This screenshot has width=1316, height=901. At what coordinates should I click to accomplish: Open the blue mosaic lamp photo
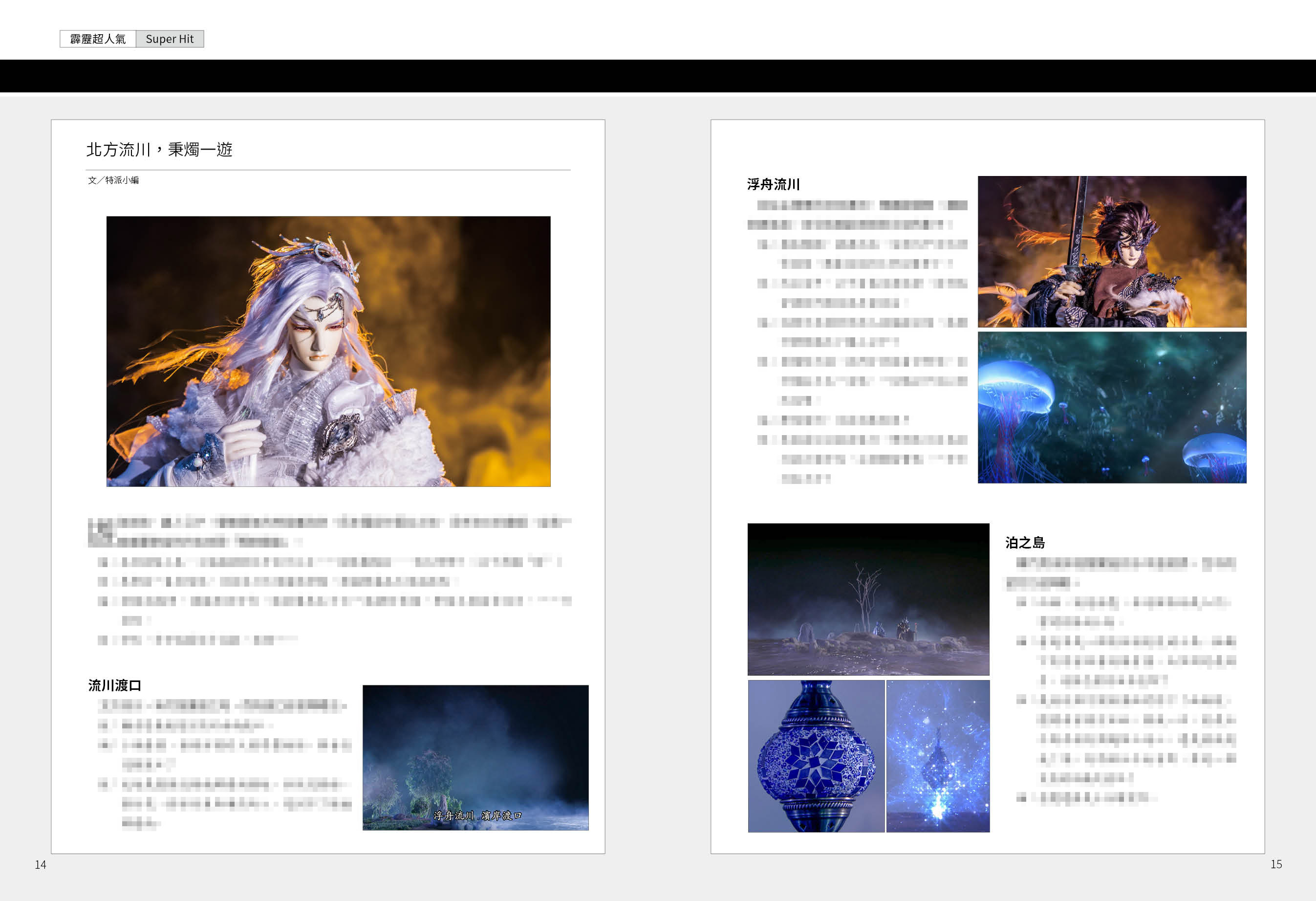(816, 756)
